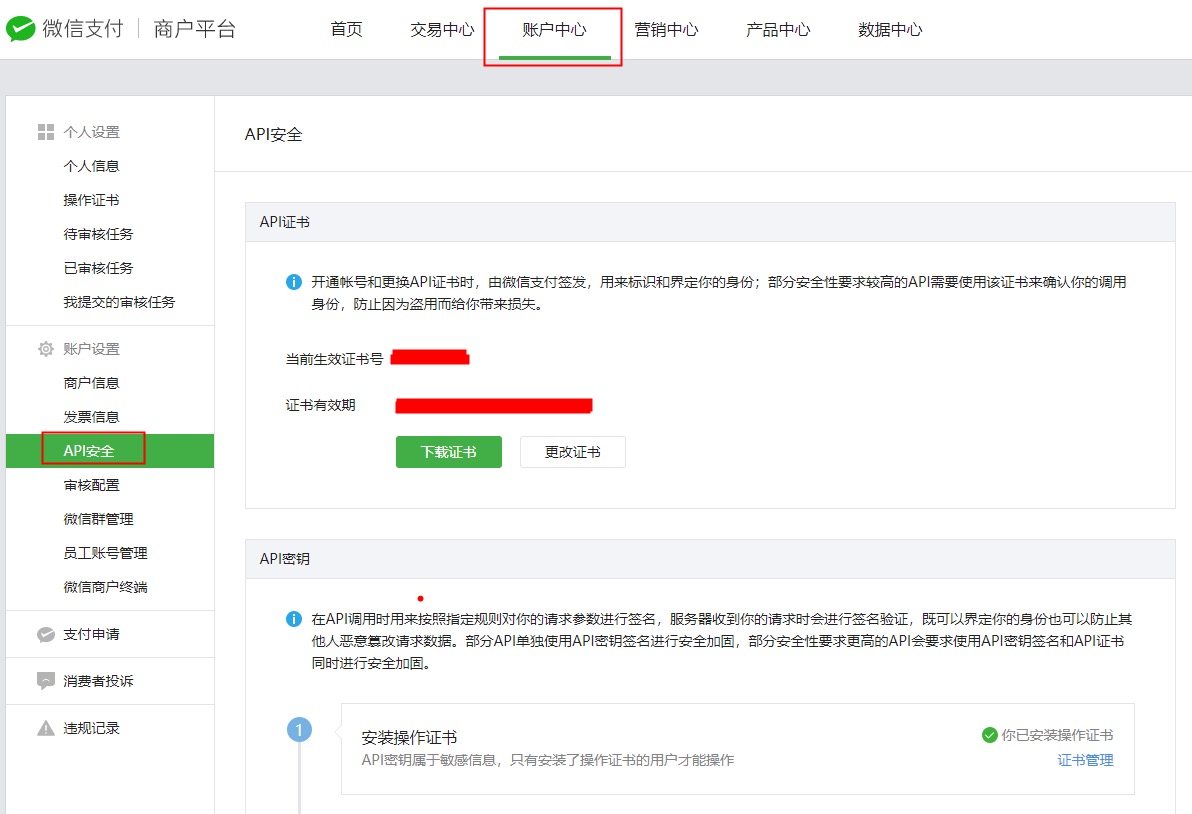This screenshot has height=814, width=1192.
Task: Click the 账户设置 gear icon
Action: (46, 349)
